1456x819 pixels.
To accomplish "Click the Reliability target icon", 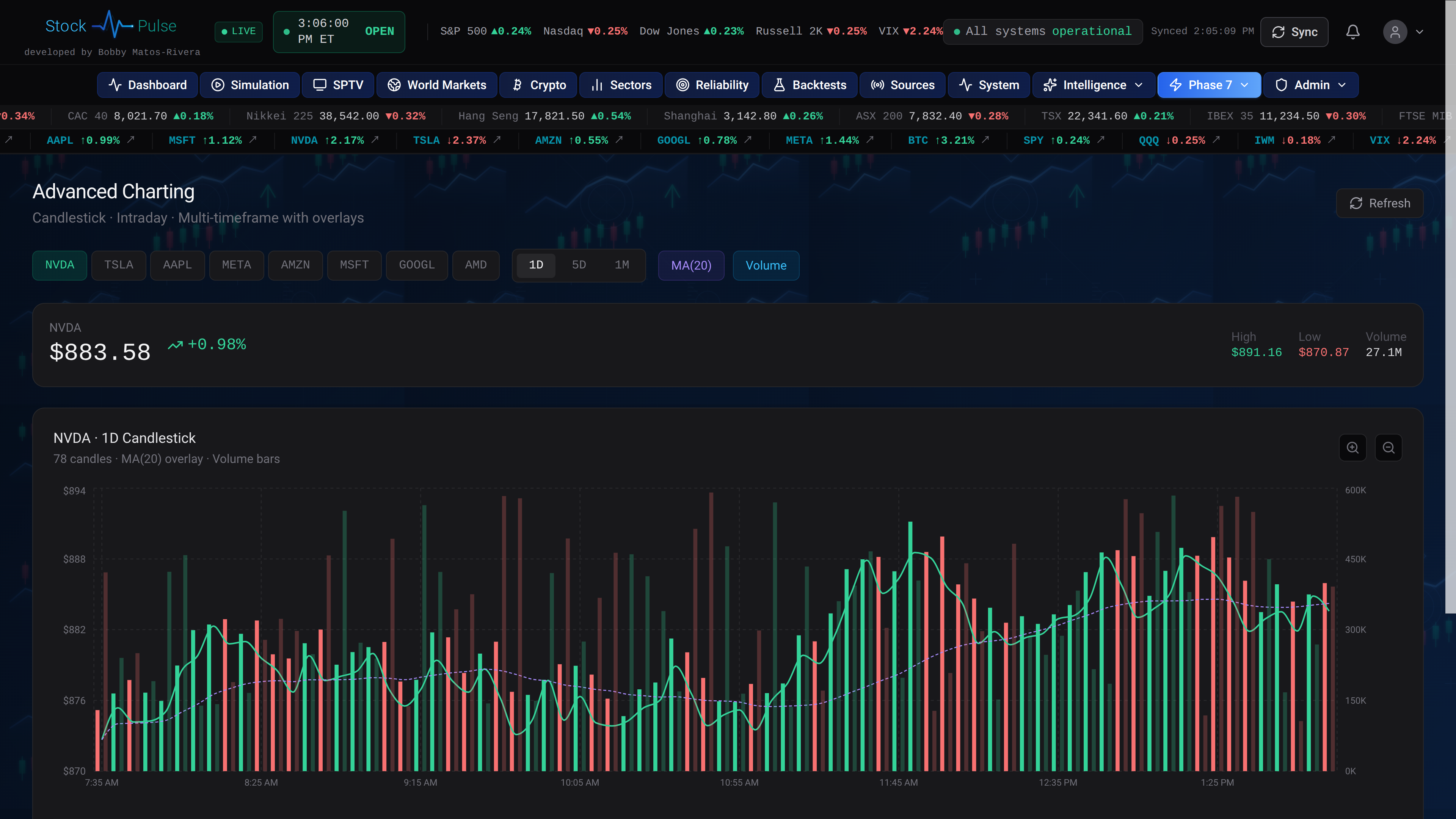I will [x=682, y=85].
